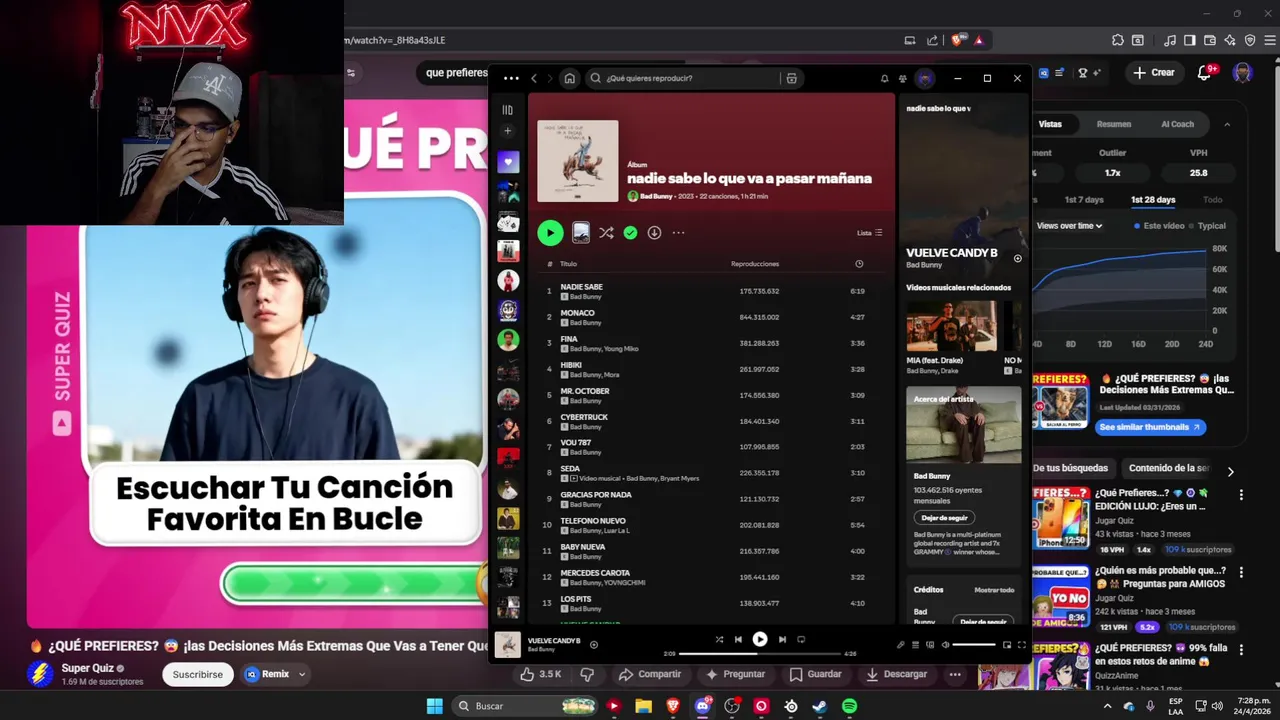Open album more options ellipsis
Screen dimensions: 1280x720
[678, 233]
